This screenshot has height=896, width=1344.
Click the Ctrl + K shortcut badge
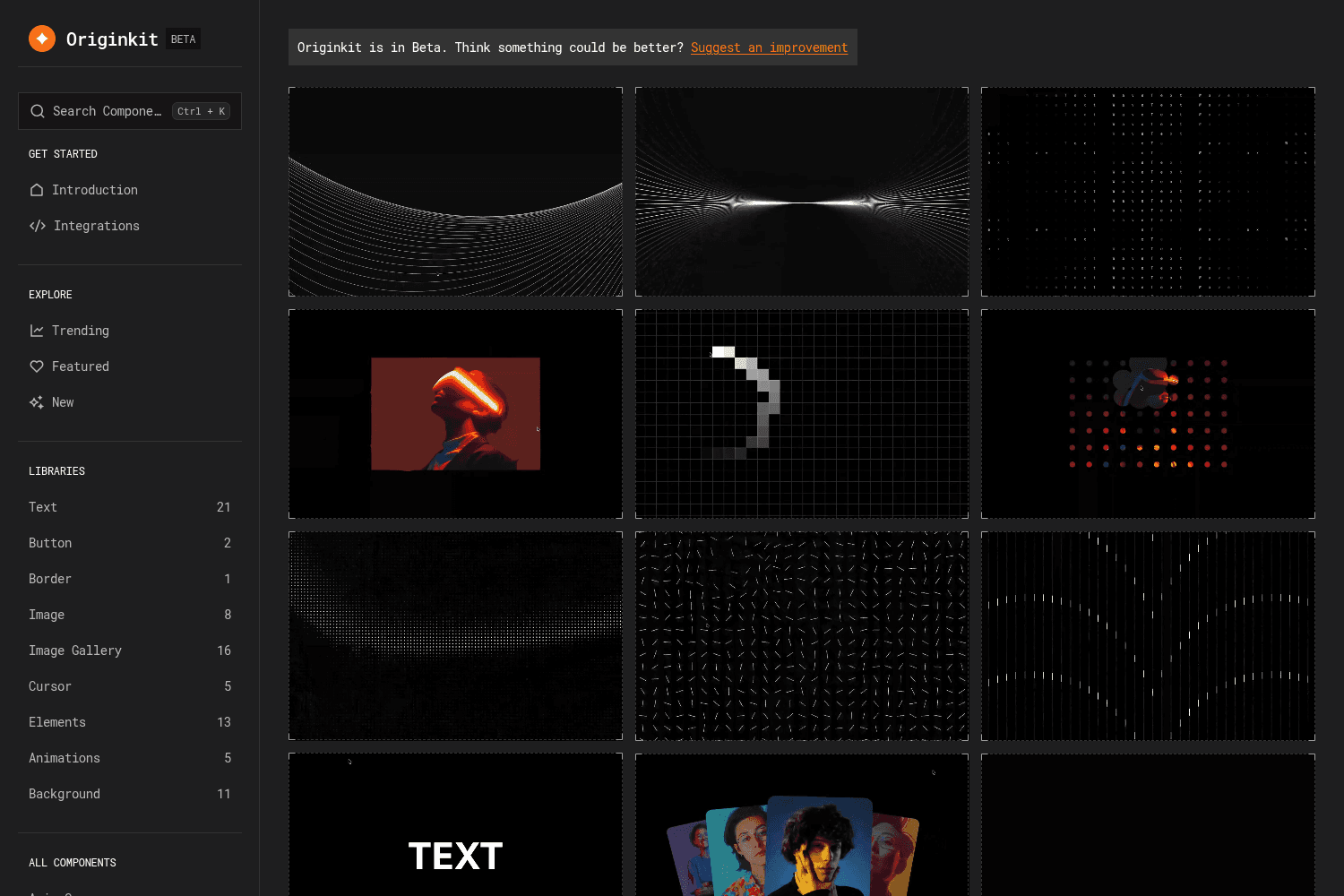pos(202,111)
